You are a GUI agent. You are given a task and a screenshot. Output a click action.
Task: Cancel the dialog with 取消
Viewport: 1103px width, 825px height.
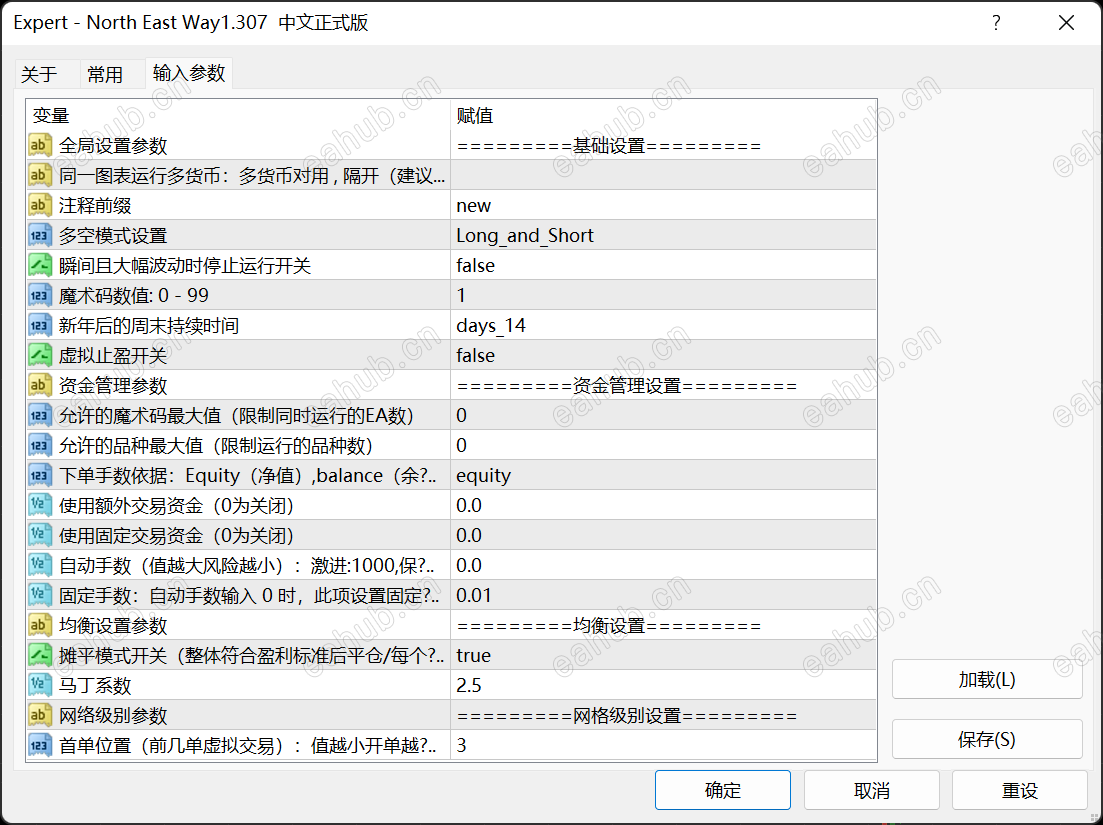point(872,790)
